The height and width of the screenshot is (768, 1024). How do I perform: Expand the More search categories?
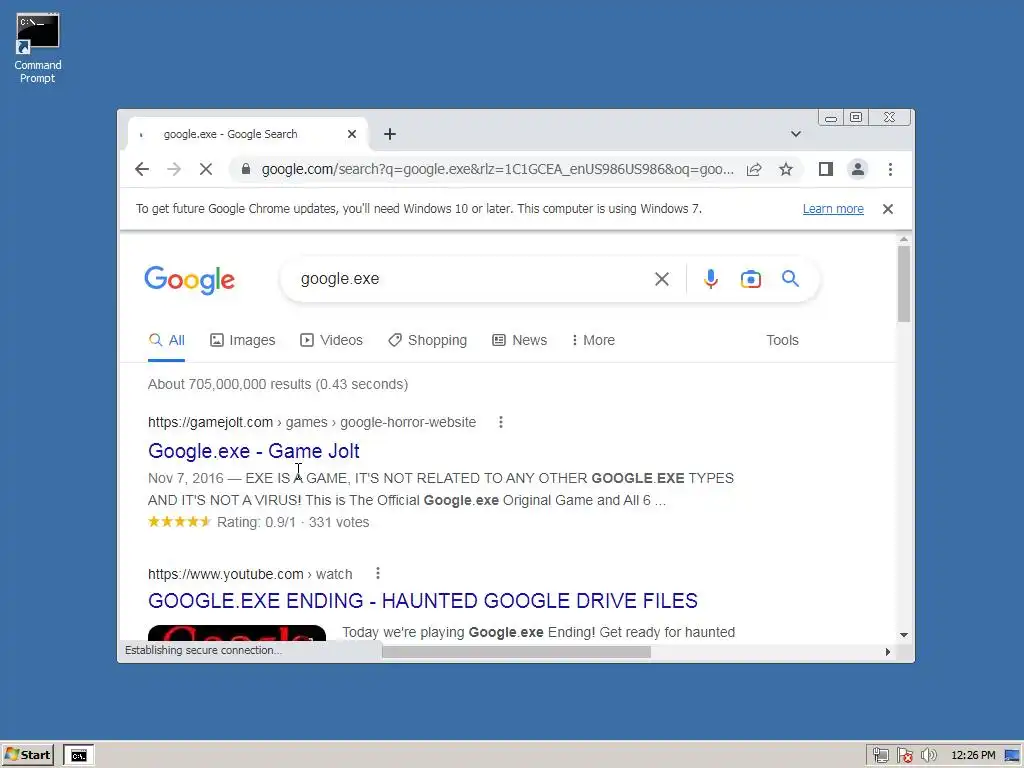coord(593,340)
